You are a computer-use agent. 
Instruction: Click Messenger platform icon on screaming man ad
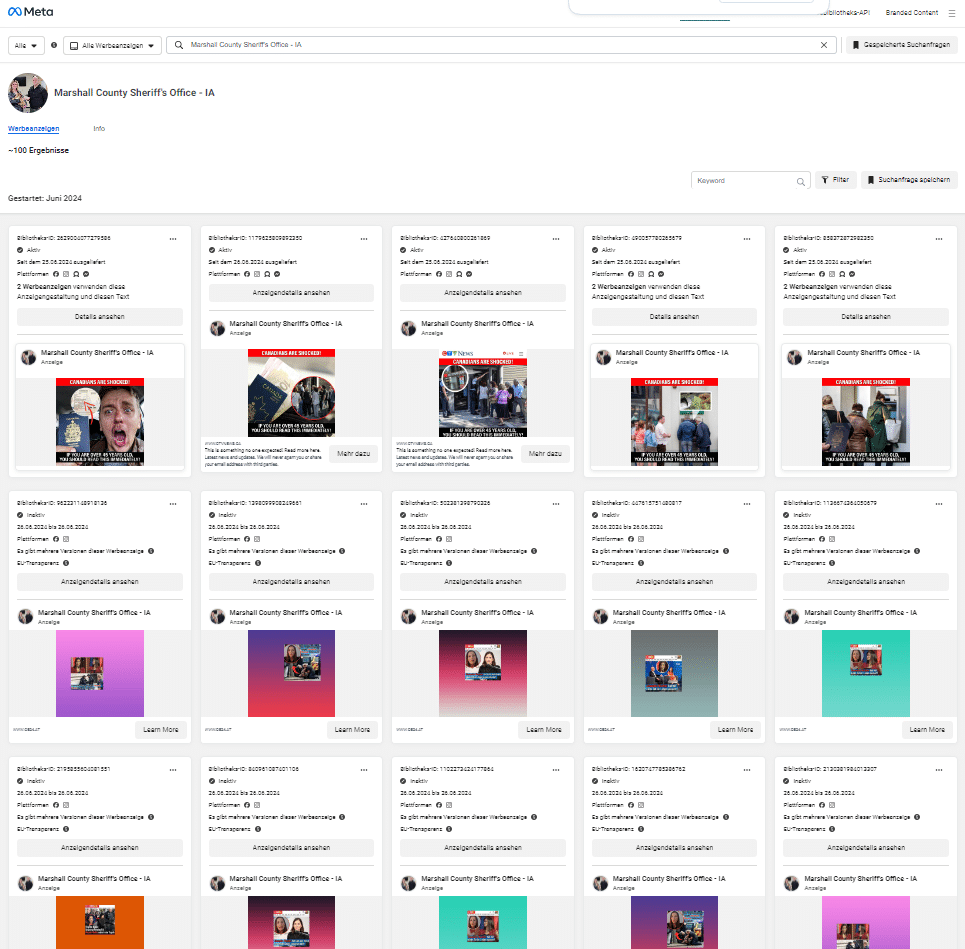click(x=86, y=274)
